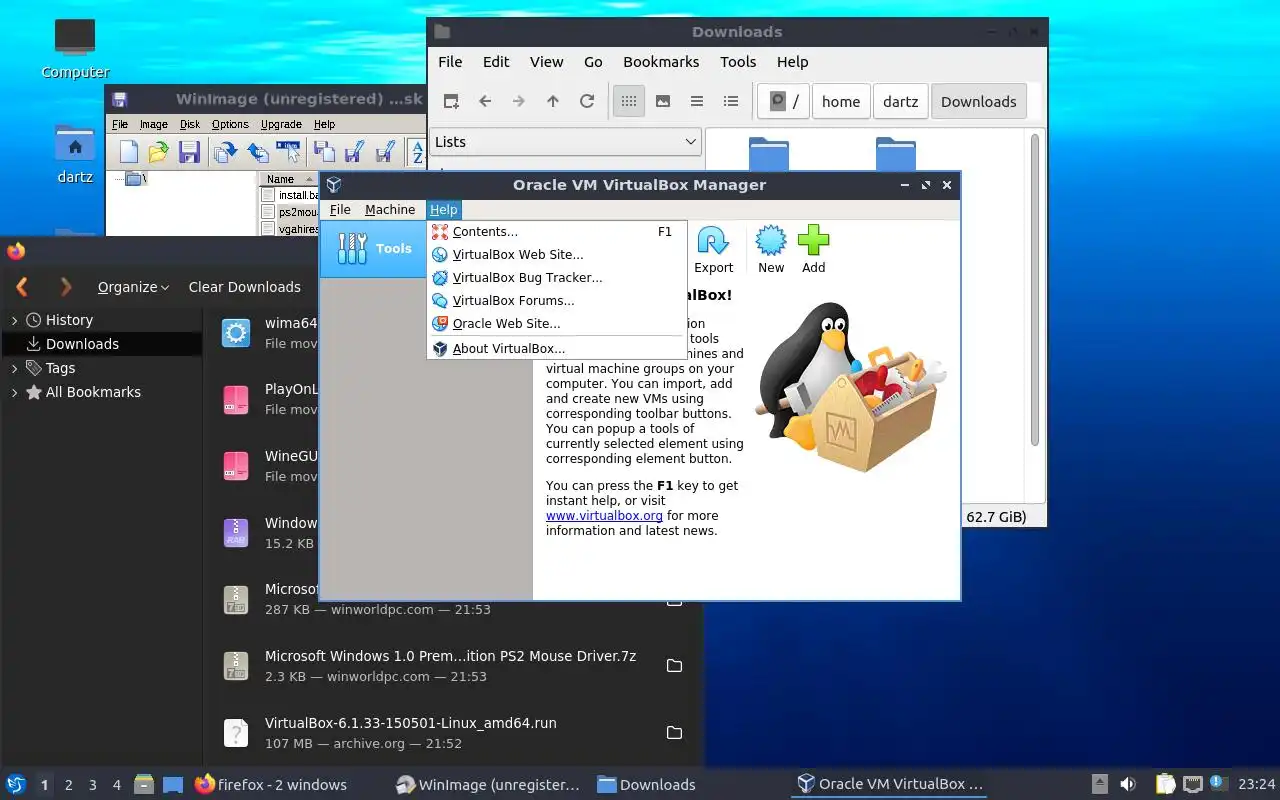
Task: Click New tab icon in file manager
Action: pos(451,101)
